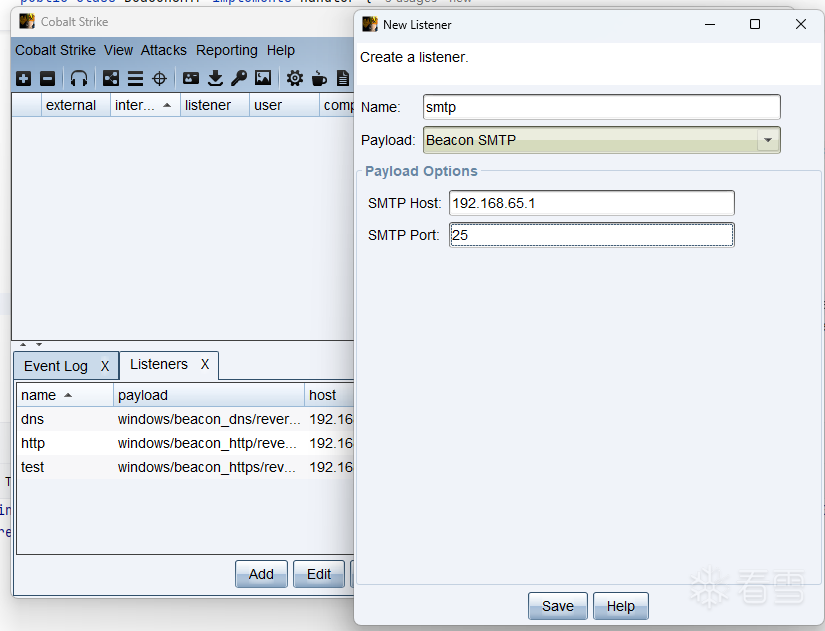Image resolution: width=825 pixels, height=631 pixels.
Task: Click the SMTP Host input field
Action: click(x=592, y=203)
